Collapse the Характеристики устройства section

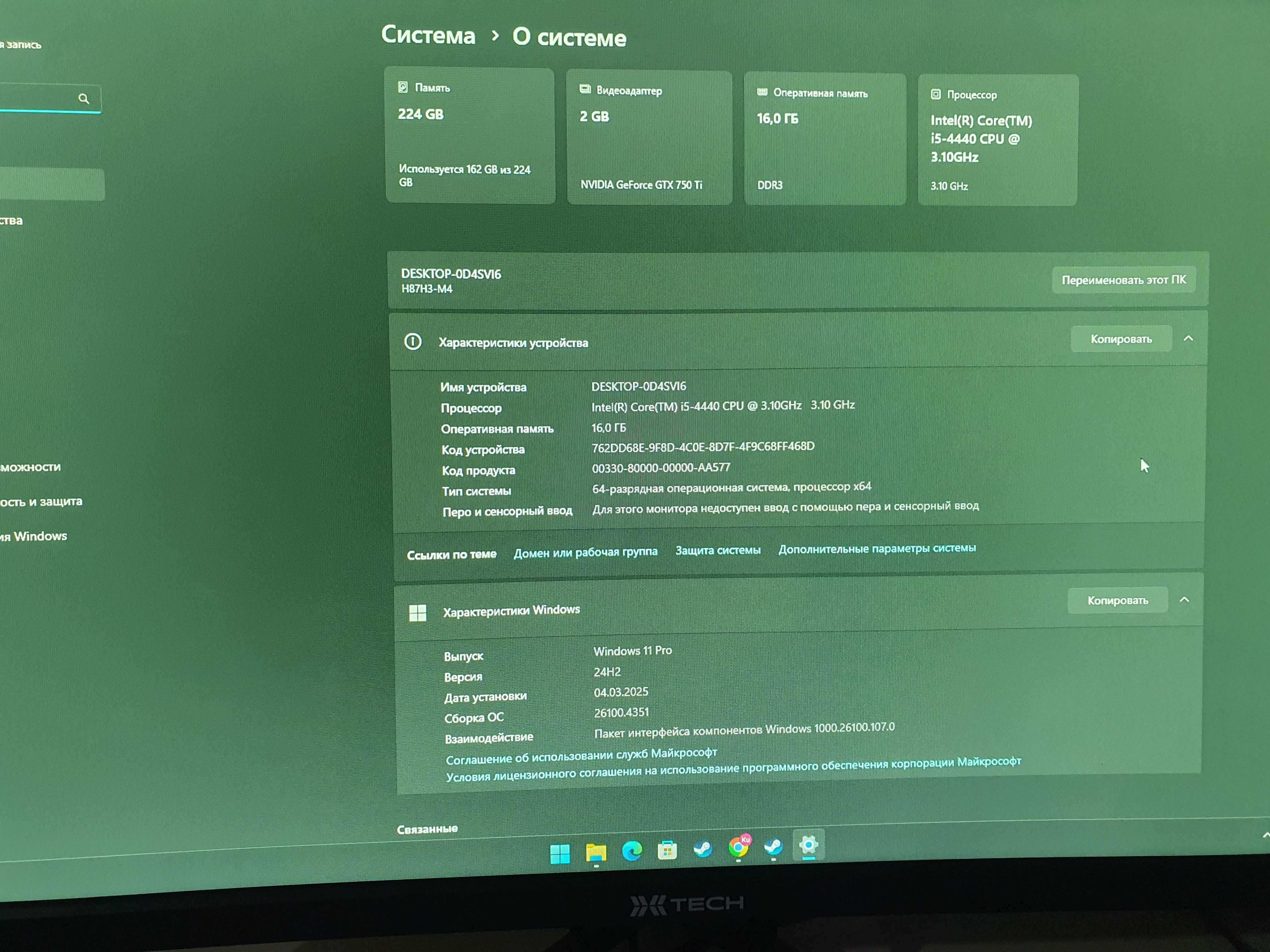tap(1188, 338)
